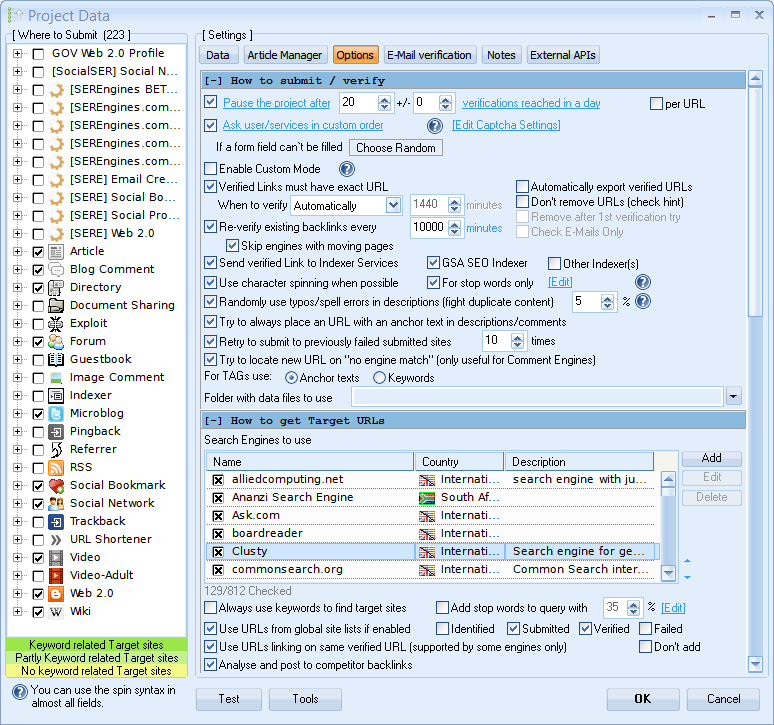774x725 pixels.
Task: Expand the Article tree node
Action: pos(17,252)
